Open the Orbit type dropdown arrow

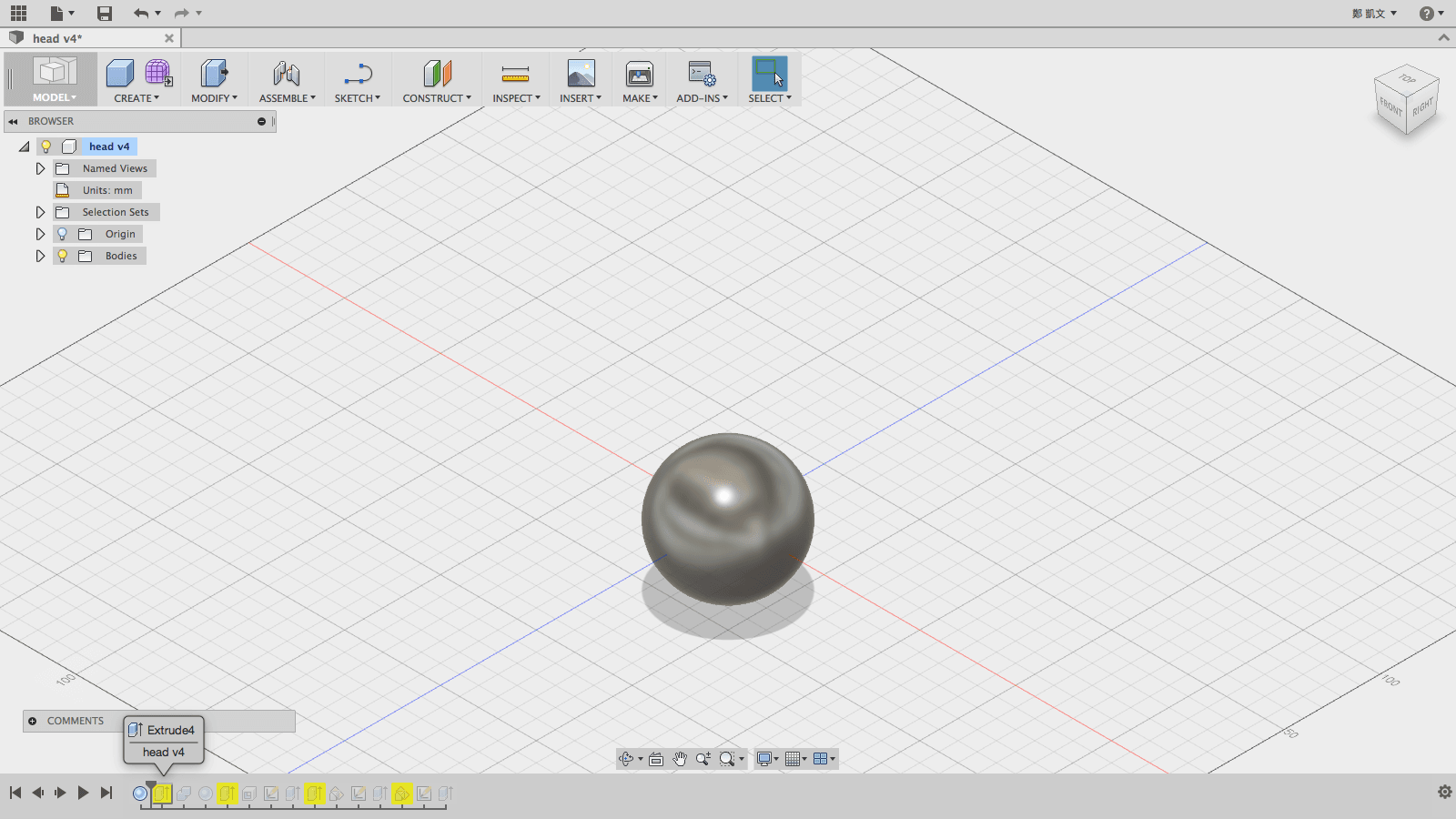coord(641,760)
